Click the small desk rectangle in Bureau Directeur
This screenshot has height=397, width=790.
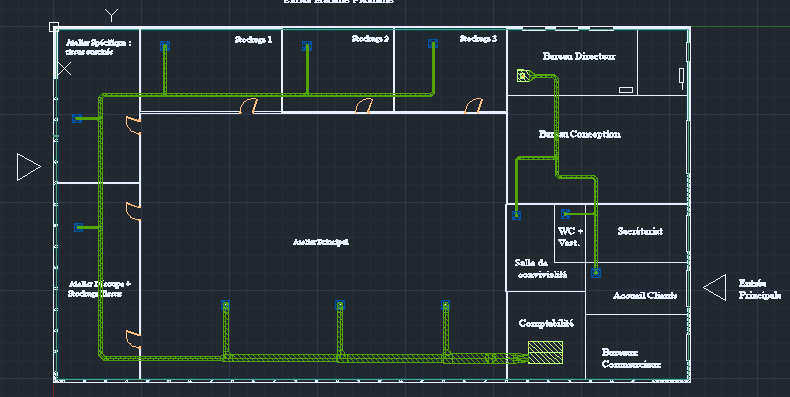click(x=626, y=90)
